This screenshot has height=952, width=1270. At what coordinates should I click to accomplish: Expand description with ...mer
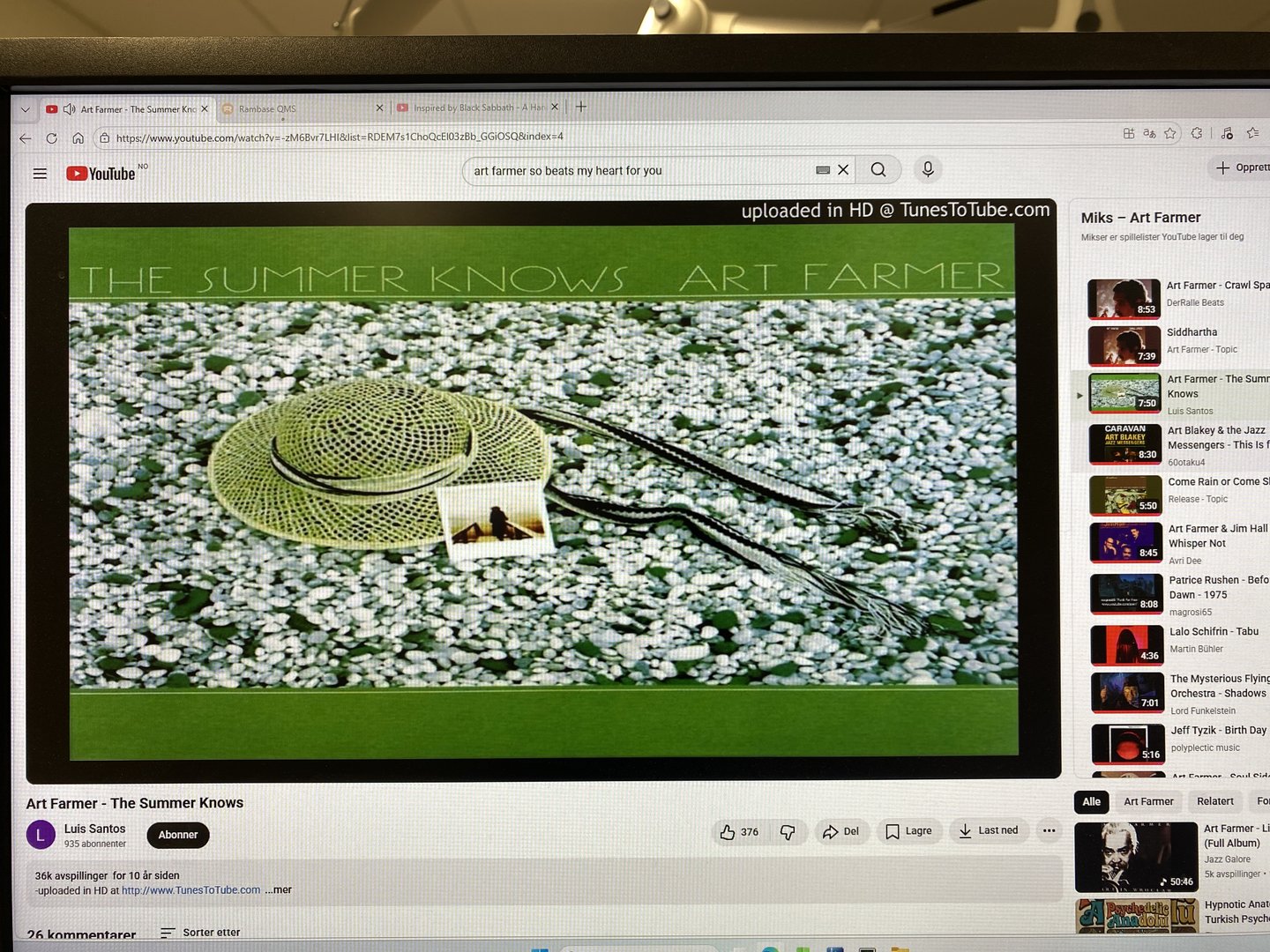coord(279,890)
